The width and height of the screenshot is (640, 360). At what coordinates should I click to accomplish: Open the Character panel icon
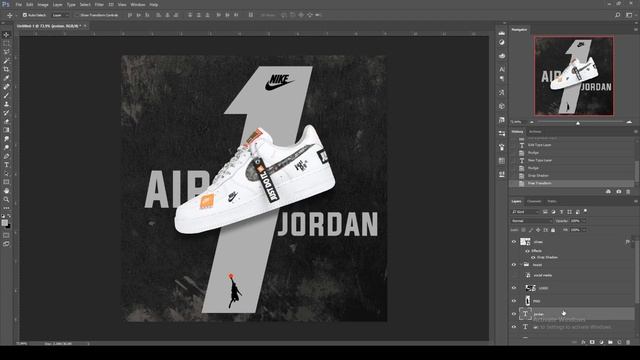click(x=502, y=69)
